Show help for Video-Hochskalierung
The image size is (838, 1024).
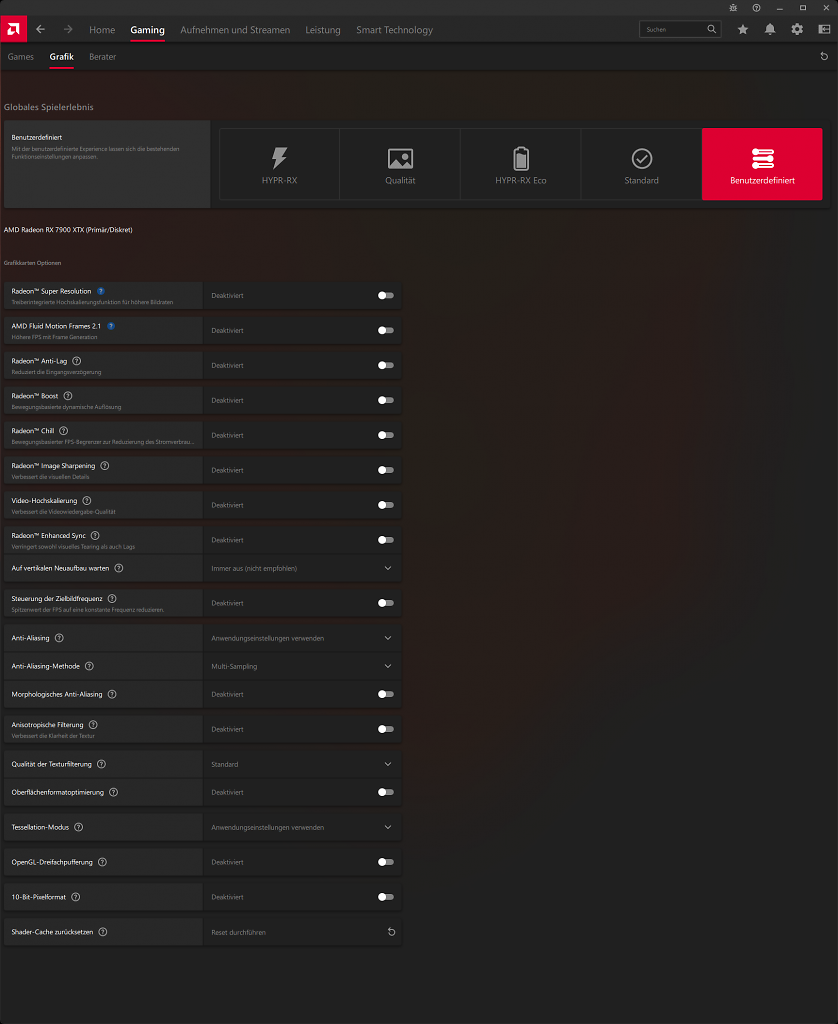tap(87, 501)
